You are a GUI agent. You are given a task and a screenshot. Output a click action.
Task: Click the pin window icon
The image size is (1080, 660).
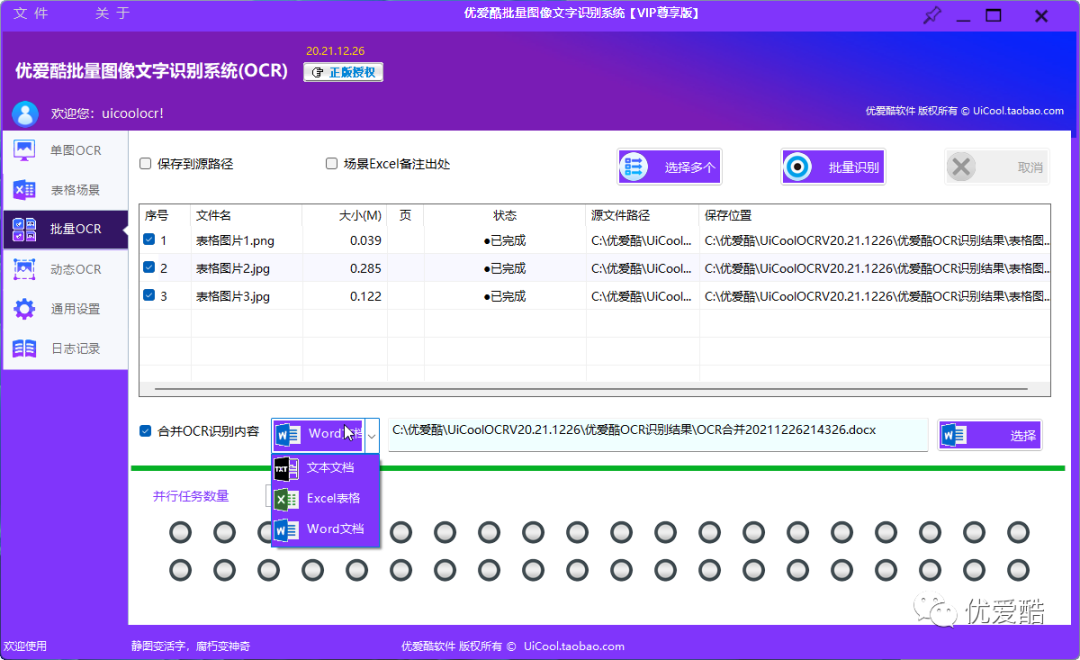pyautogui.click(x=931, y=15)
